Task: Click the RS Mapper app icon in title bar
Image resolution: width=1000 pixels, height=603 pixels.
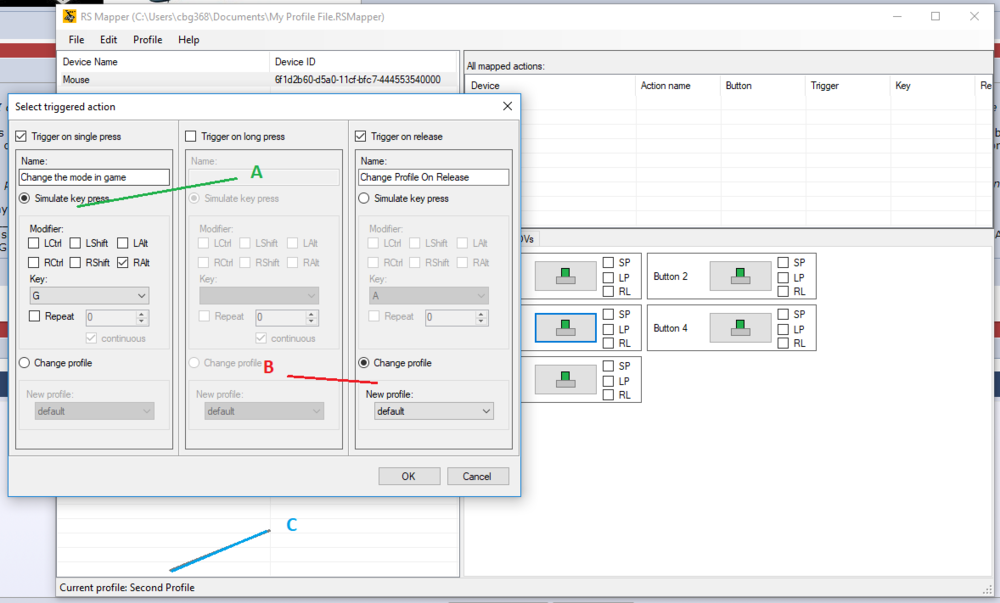Action: [x=70, y=17]
